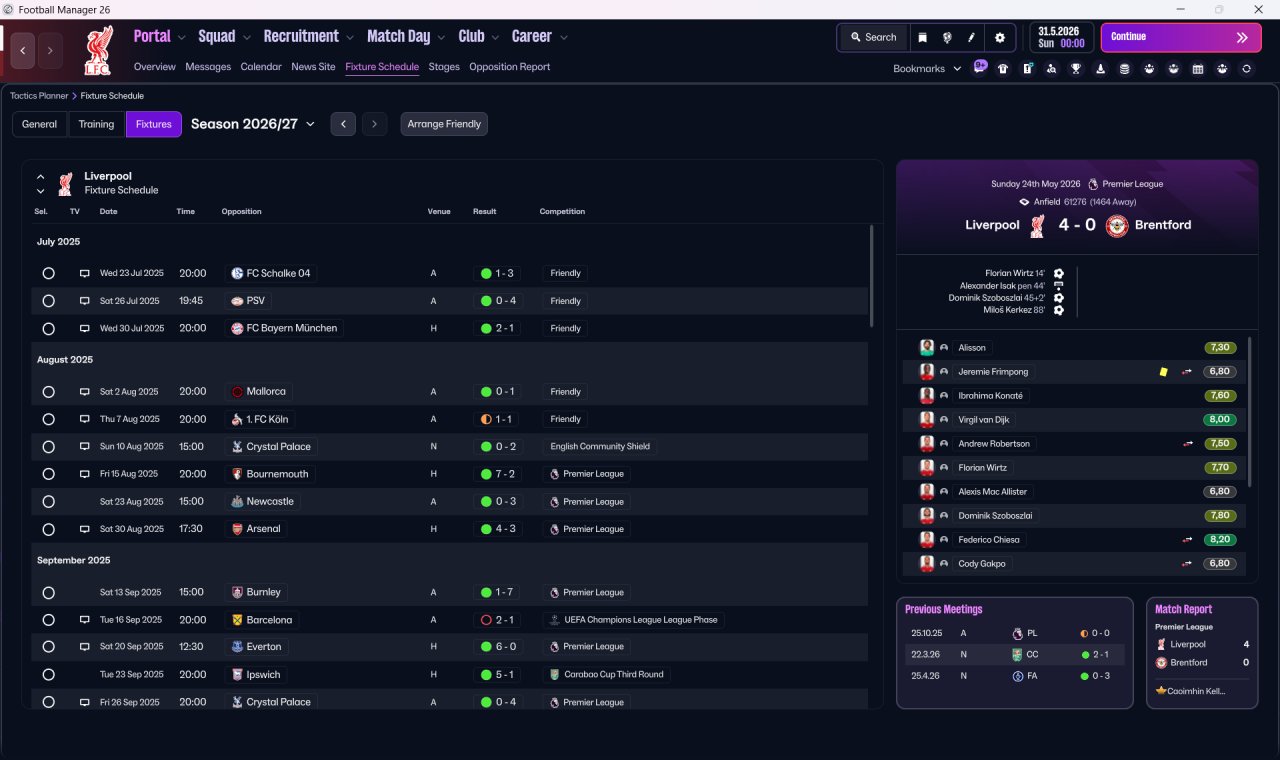Open the Opposition Report tab
The width and height of the screenshot is (1280, 760).
click(510, 67)
